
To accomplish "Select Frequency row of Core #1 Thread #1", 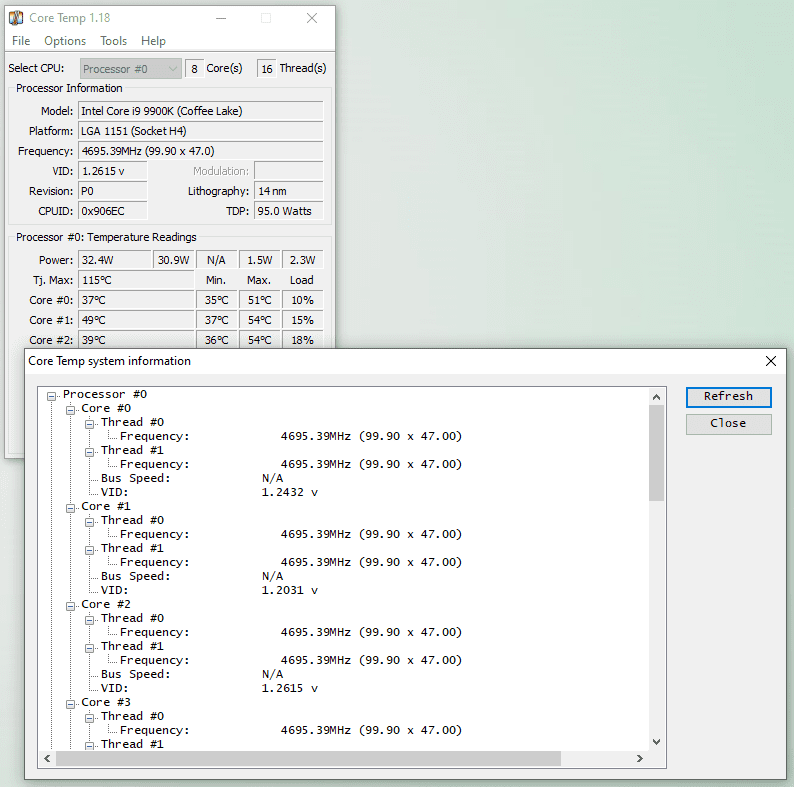I will click(291, 562).
